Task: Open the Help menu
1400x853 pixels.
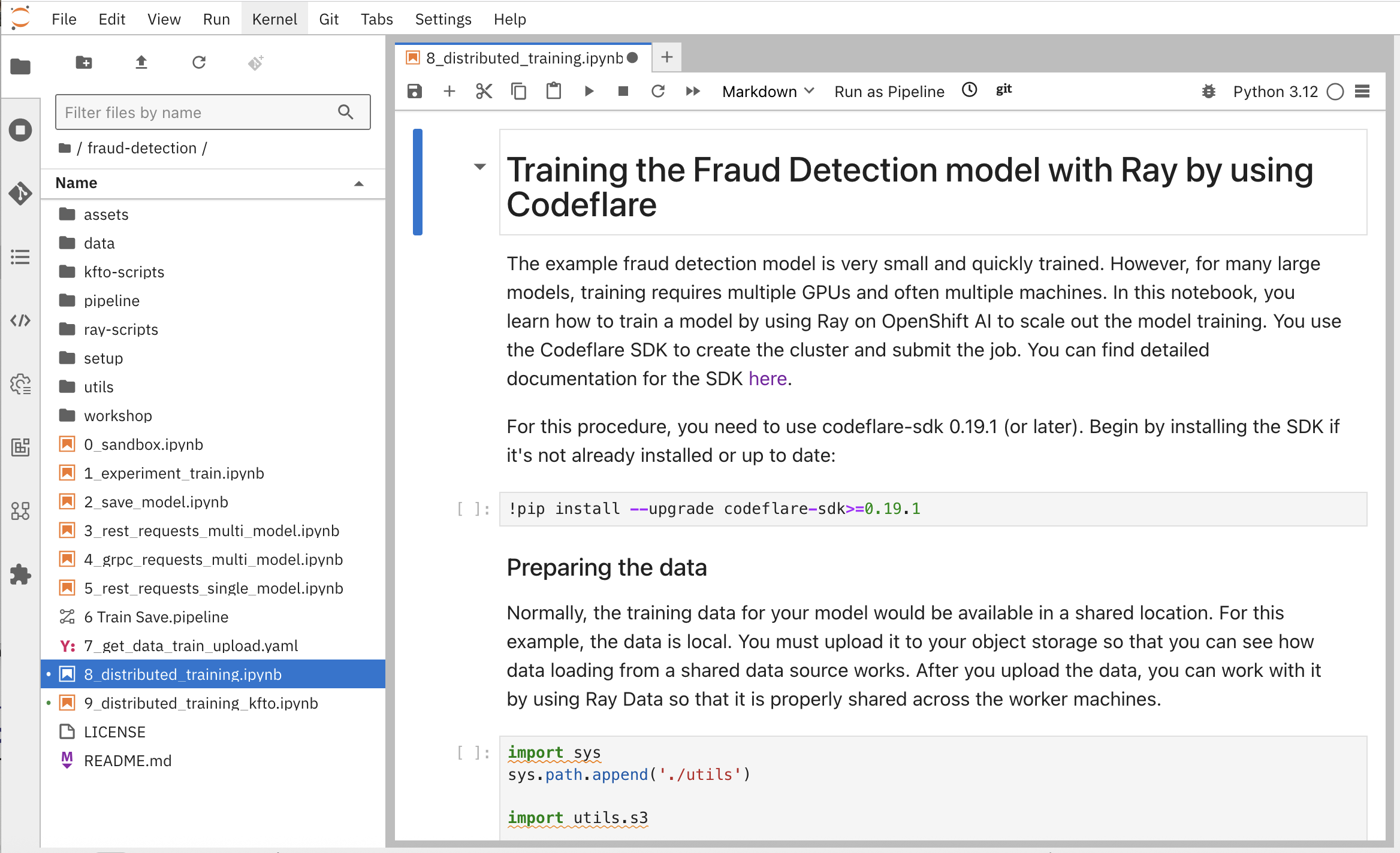Action: point(509,19)
